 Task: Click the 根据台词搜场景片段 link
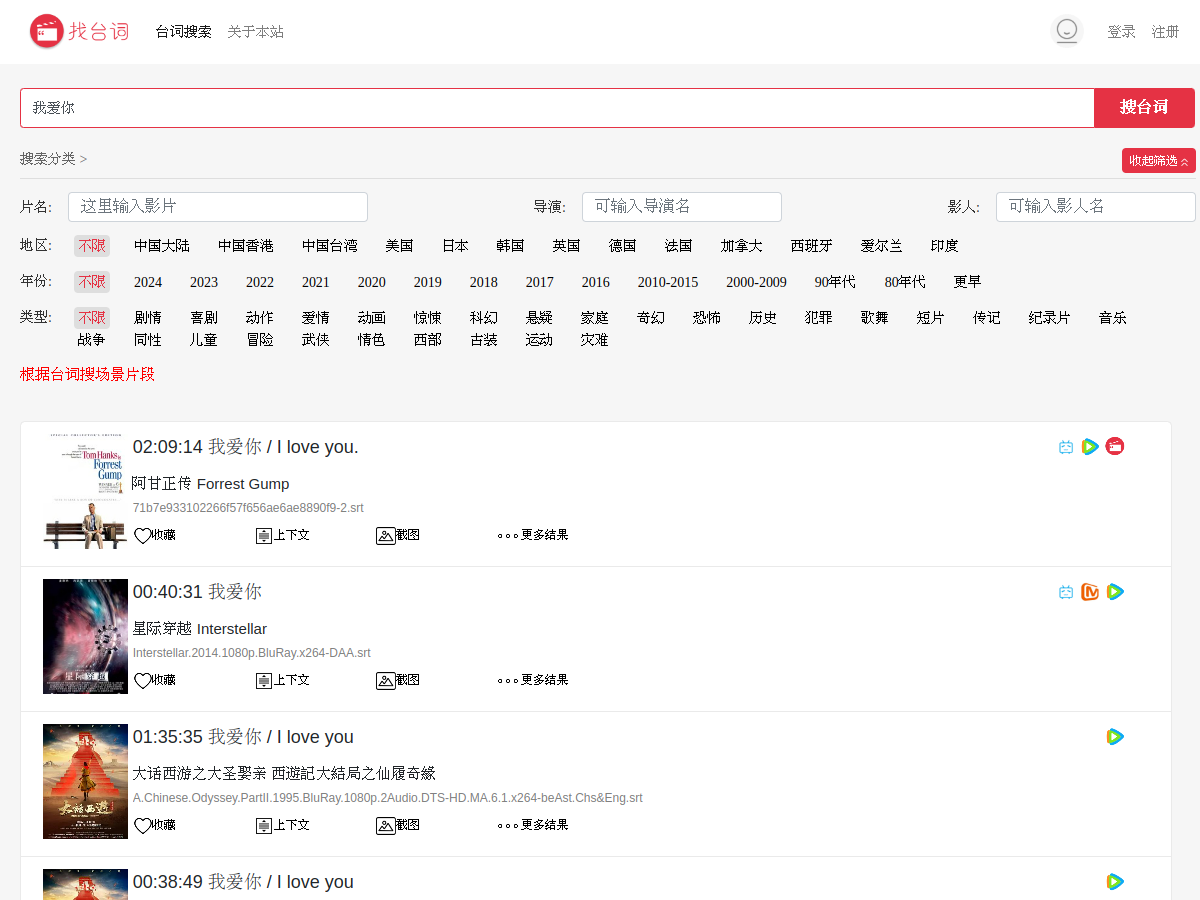[x=87, y=375]
